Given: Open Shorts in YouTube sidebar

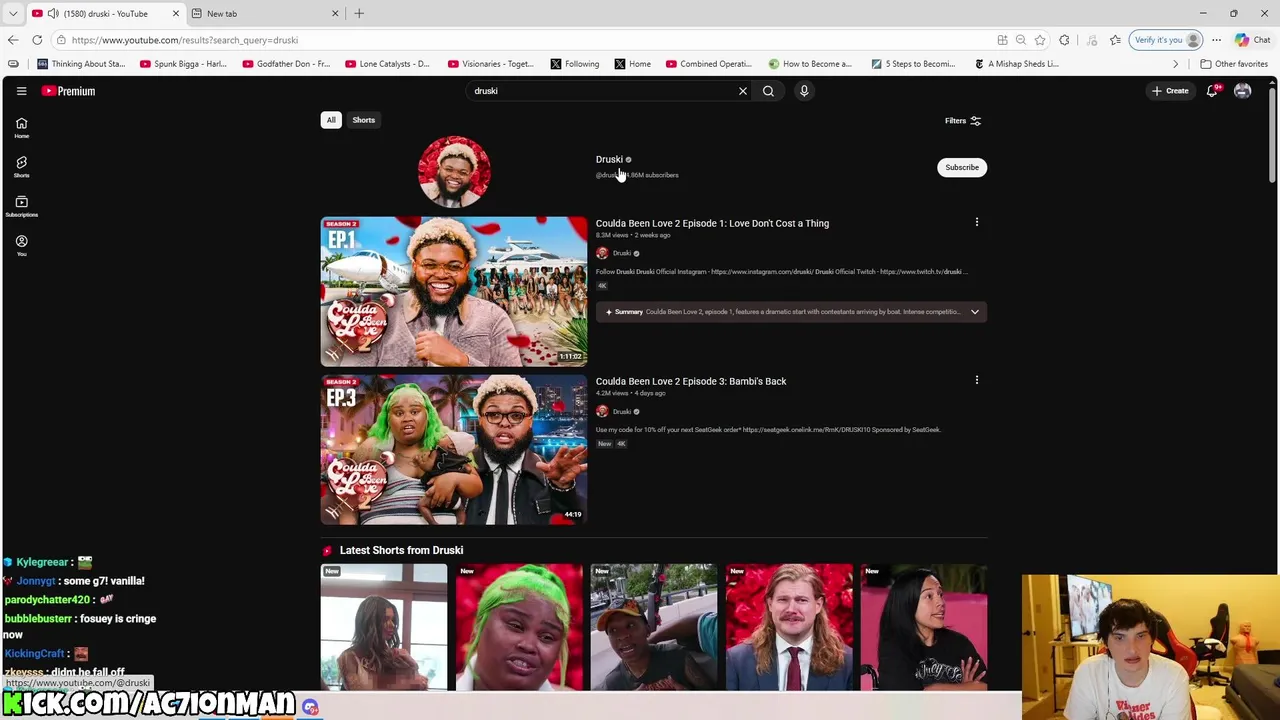Looking at the screenshot, I should [21, 167].
